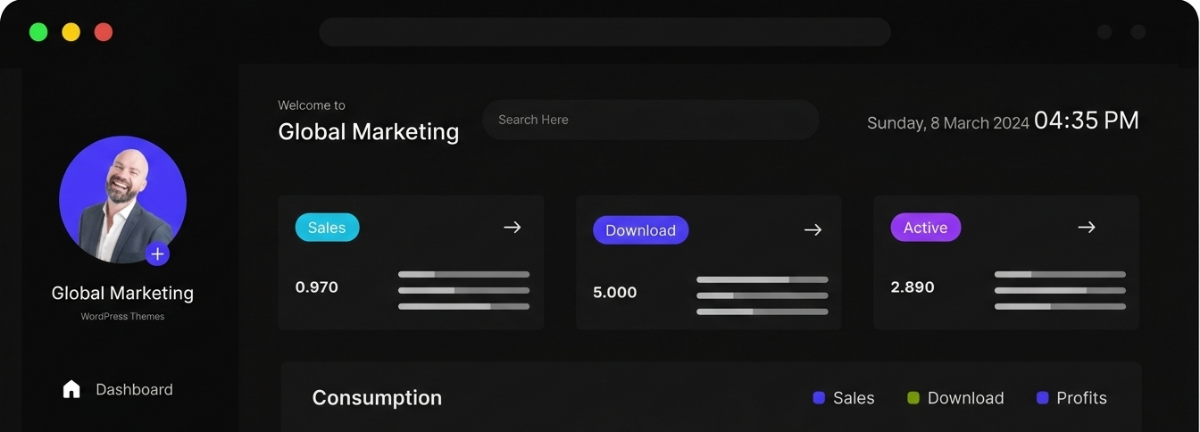This screenshot has height=432, width=1200.
Task: Click the plus icon on profile photo
Action: [157, 254]
